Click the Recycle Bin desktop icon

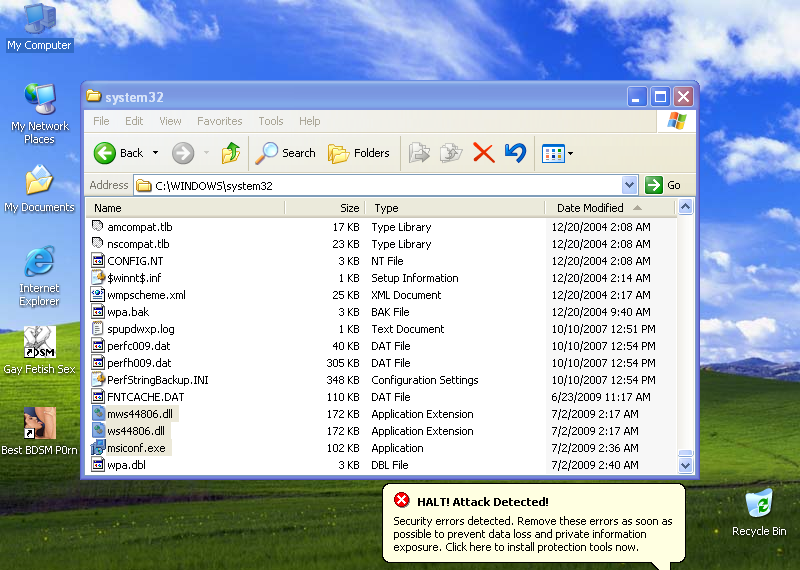tap(759, 513)
